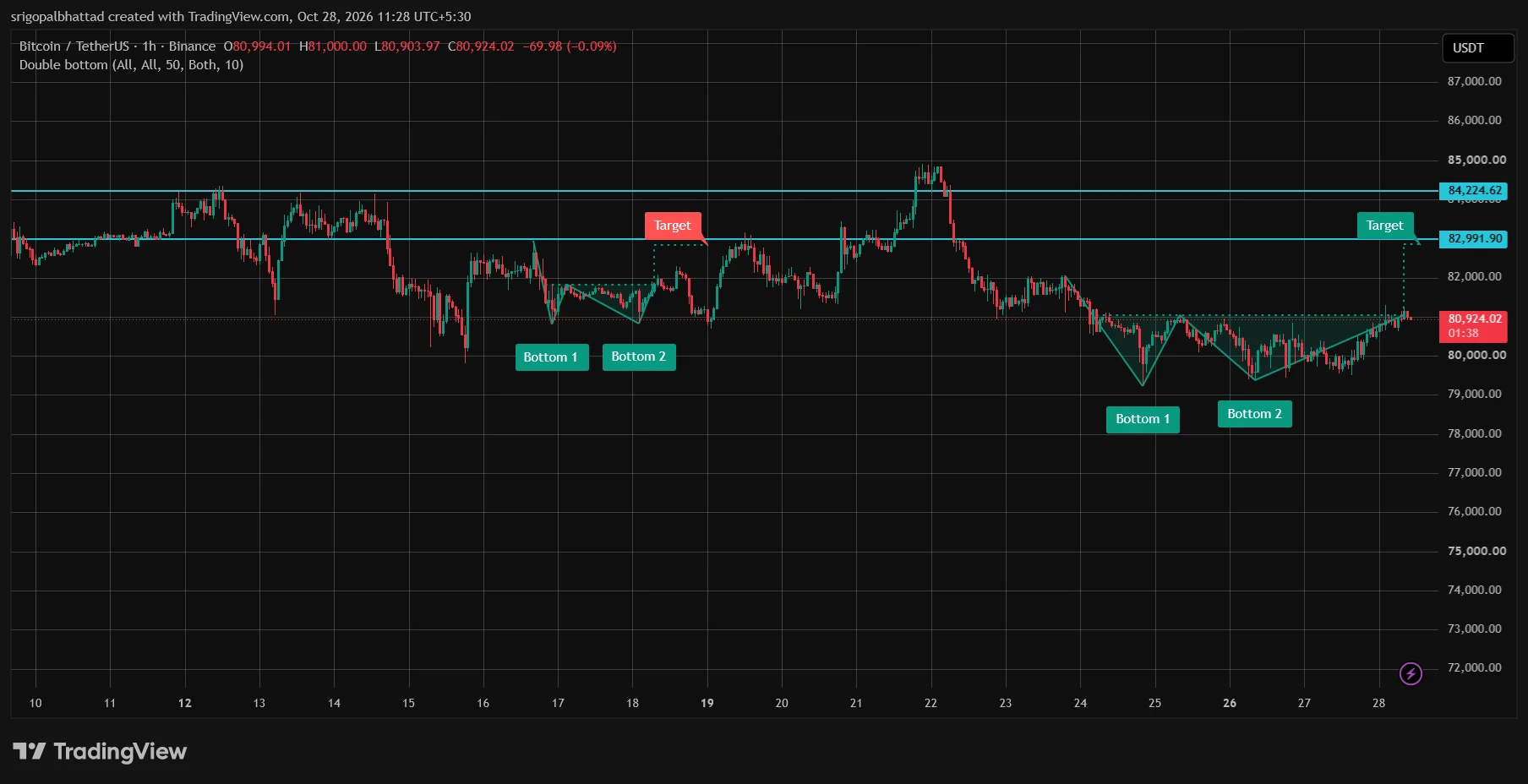Viewport: 1528px width, 784px height.
Task: Click the purple lightning bolt icon
Action: coord(1411,673)
